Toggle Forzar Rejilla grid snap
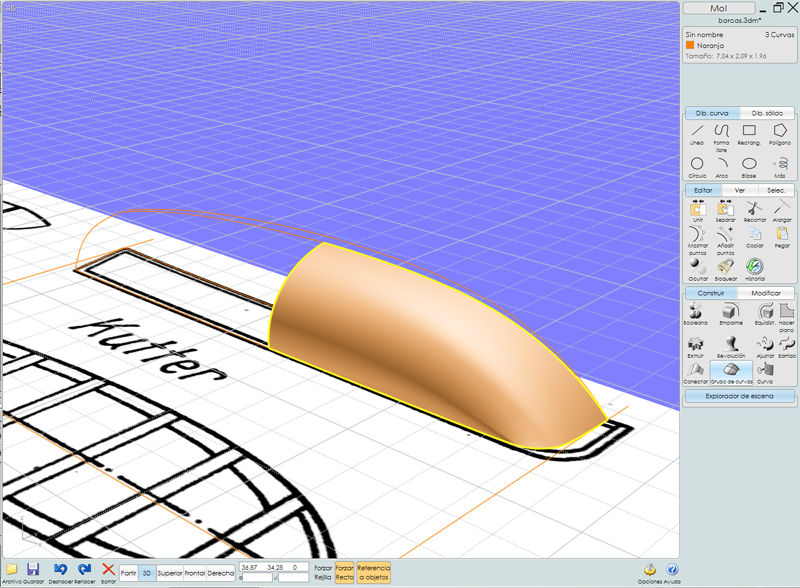The width and height of the screenshot is (800, 588). click(x=323, y=572)
